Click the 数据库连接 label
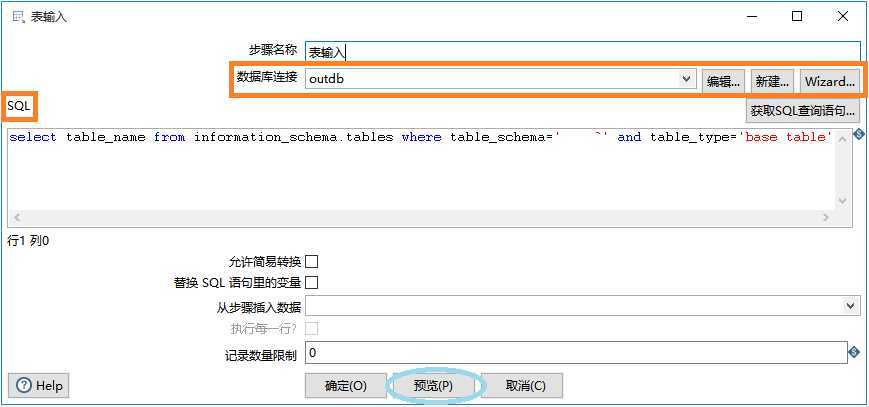The height and width of the screenshot is (407, 869). pos(267,78)
